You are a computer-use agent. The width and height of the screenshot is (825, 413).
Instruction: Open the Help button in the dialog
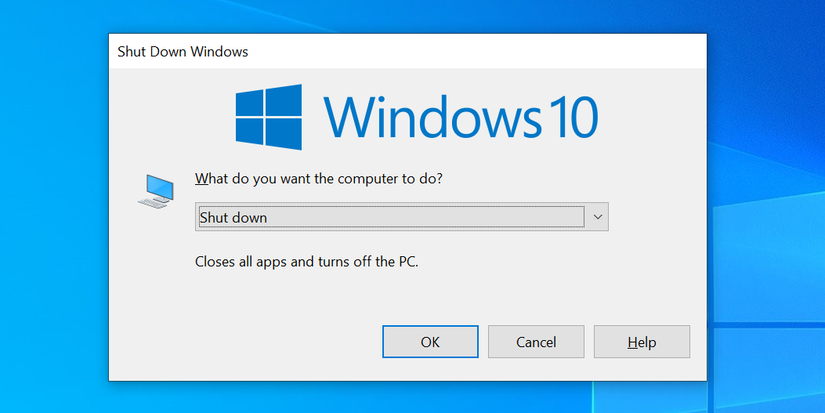(641, 341)
